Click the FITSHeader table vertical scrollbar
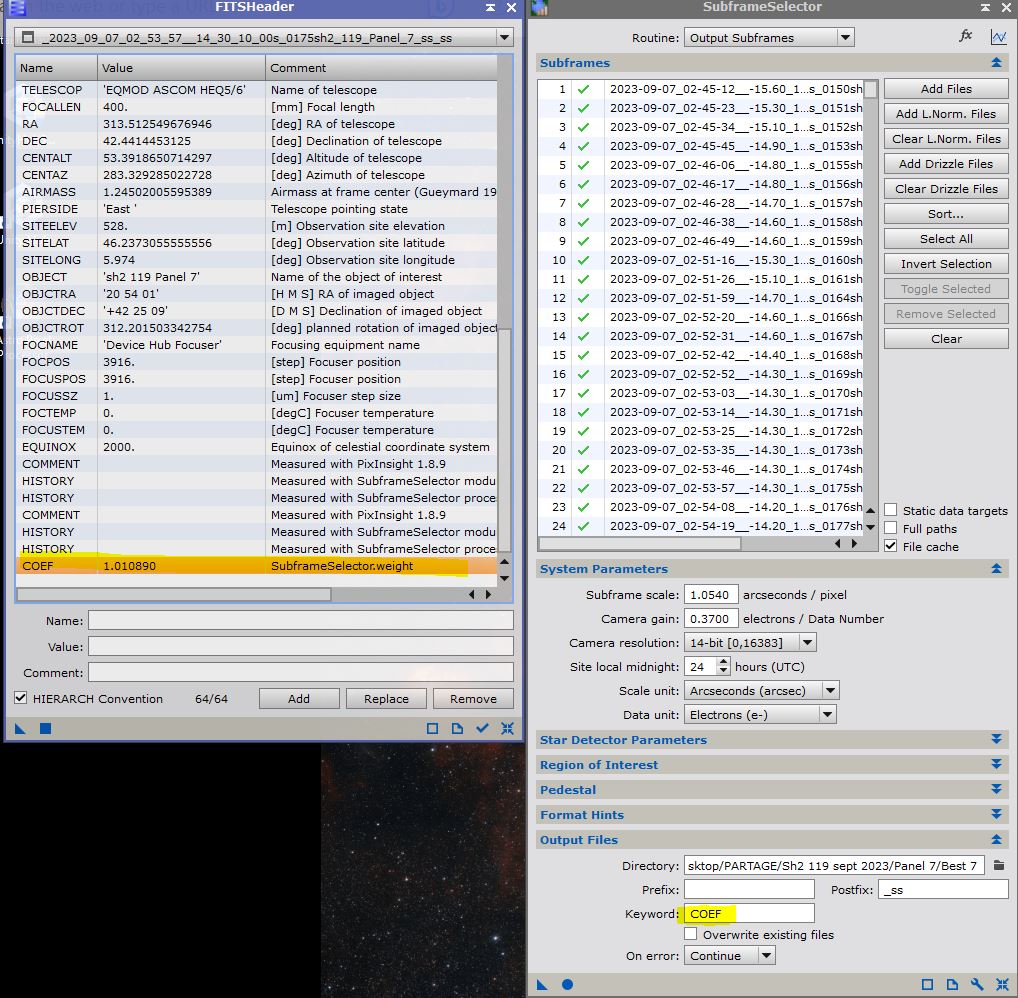The width and height of the screenshot is (1018, 998). [504, 440]
